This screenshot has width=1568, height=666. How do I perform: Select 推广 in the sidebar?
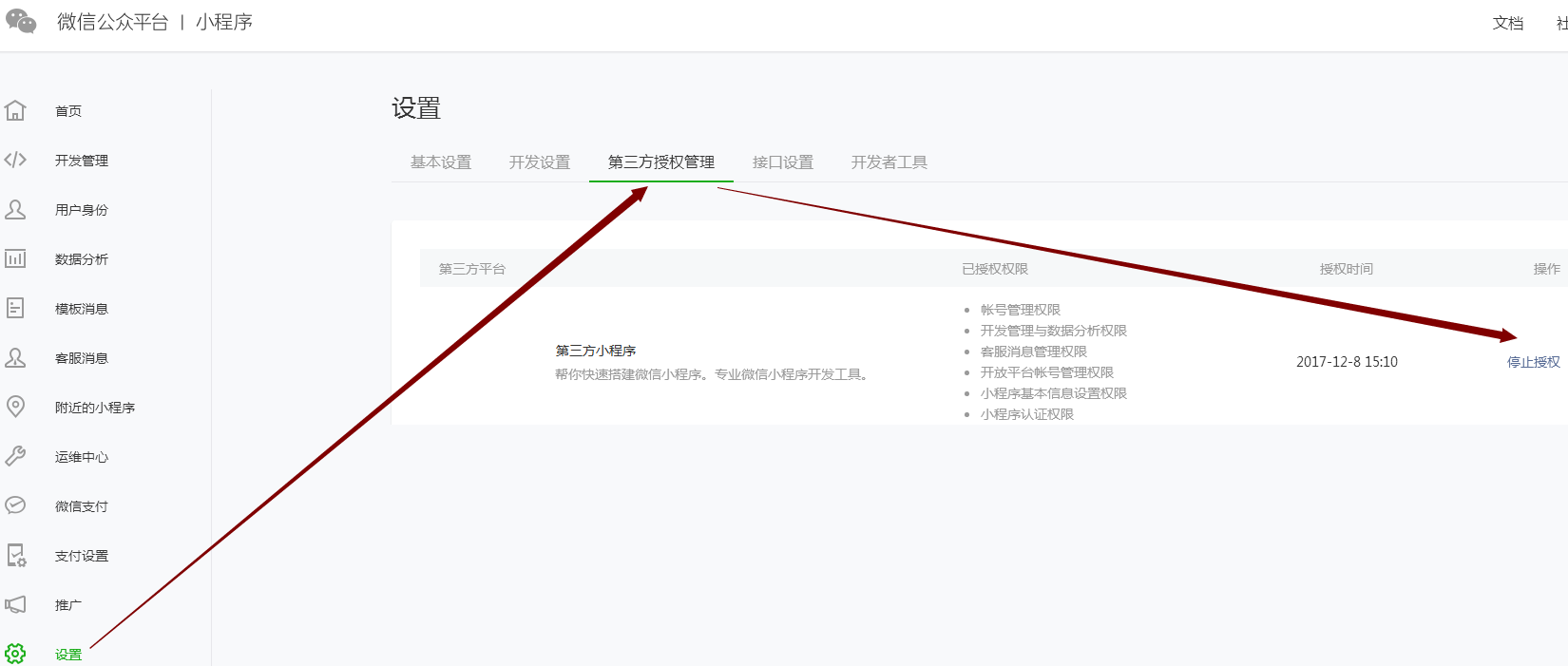pos(68,605)
